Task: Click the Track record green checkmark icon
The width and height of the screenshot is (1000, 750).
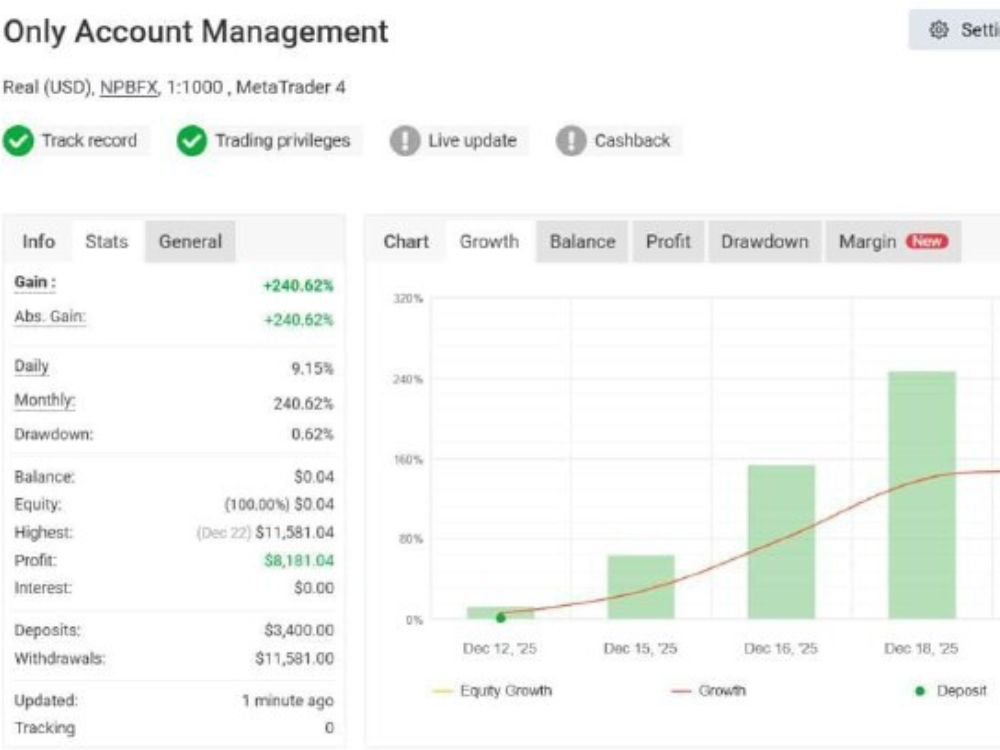Action: coord(18,141)
